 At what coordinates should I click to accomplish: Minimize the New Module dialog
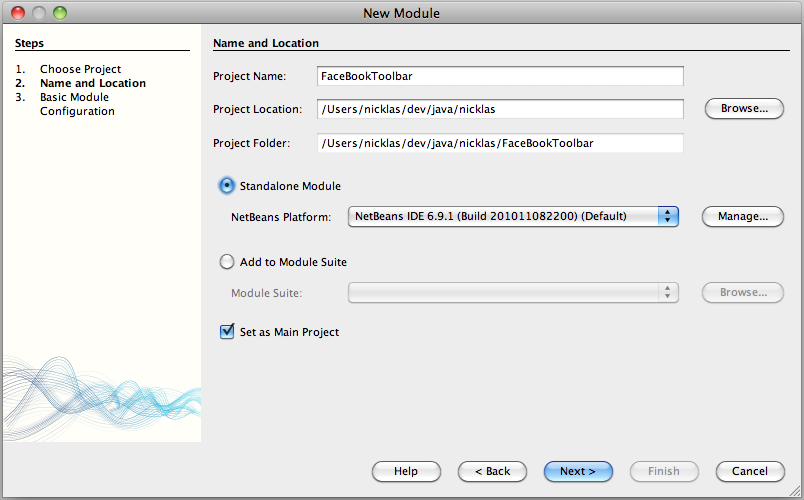[x=39, y=13]
